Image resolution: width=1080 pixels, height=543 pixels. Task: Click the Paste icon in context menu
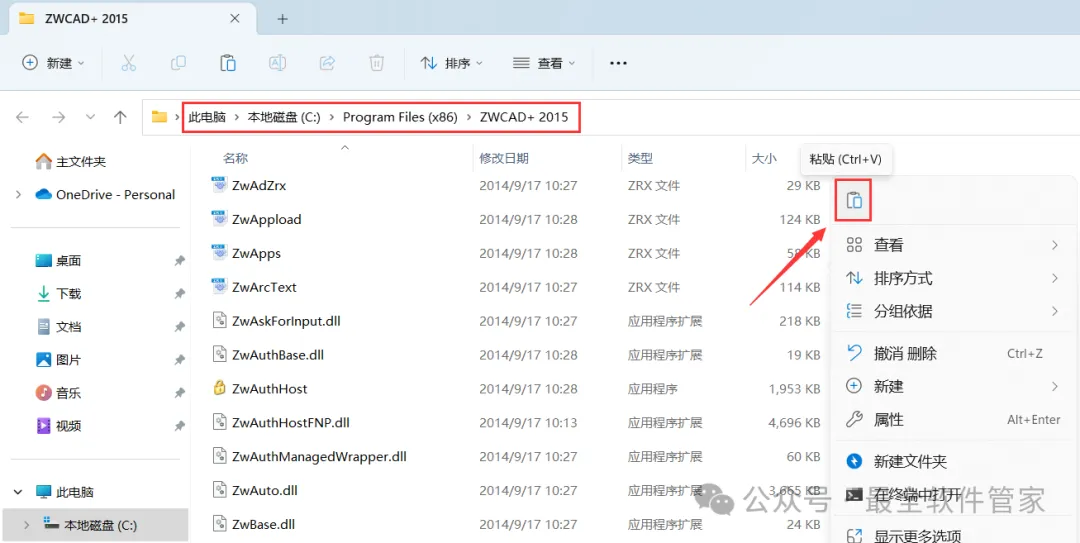854,201
